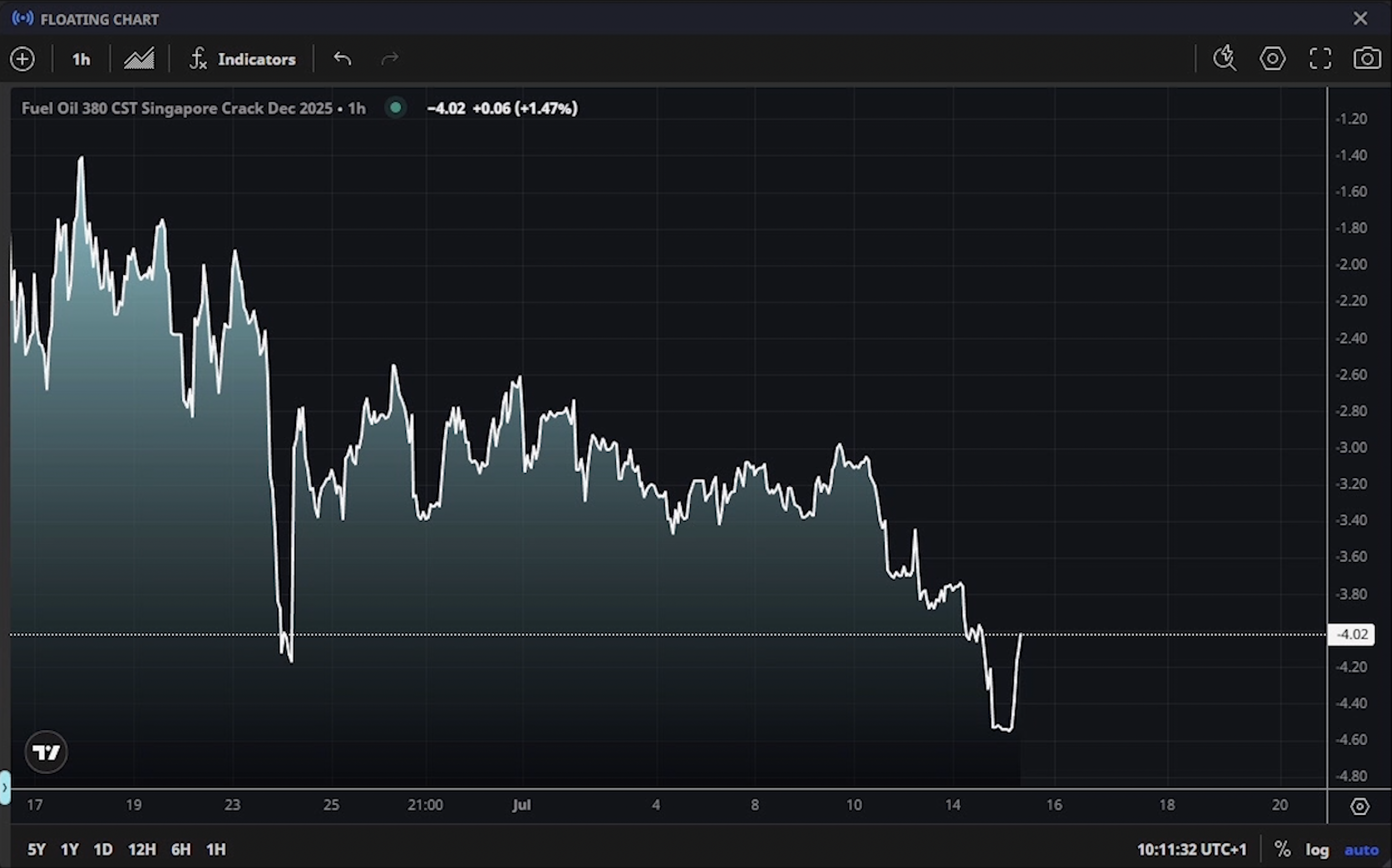This screenshot has width=1392, height=868.
Task: Toggle percent scale mode
Action: [x=1282, y=849]
